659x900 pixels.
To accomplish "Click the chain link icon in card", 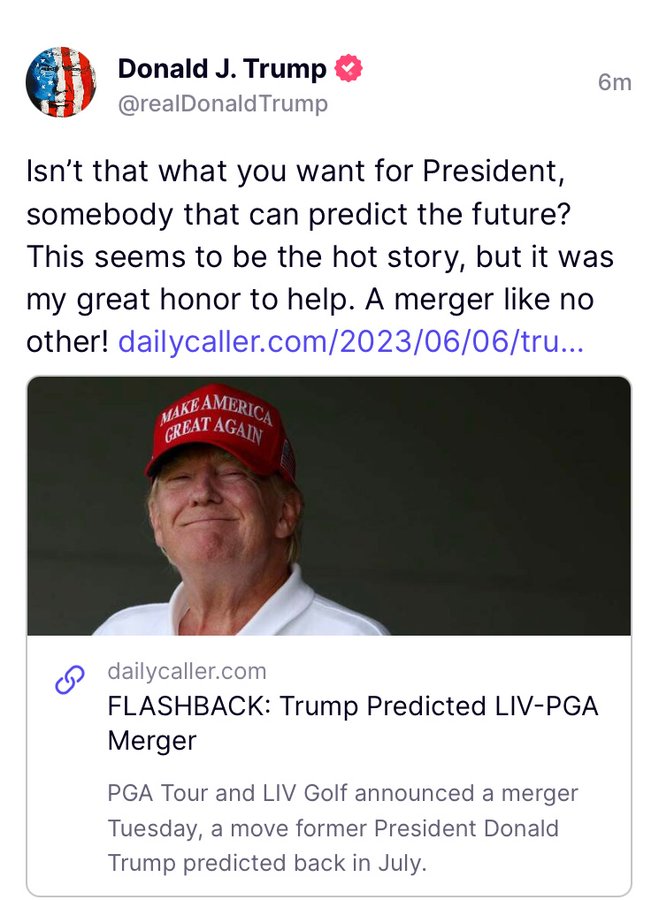I will click(x=69, y=680).
